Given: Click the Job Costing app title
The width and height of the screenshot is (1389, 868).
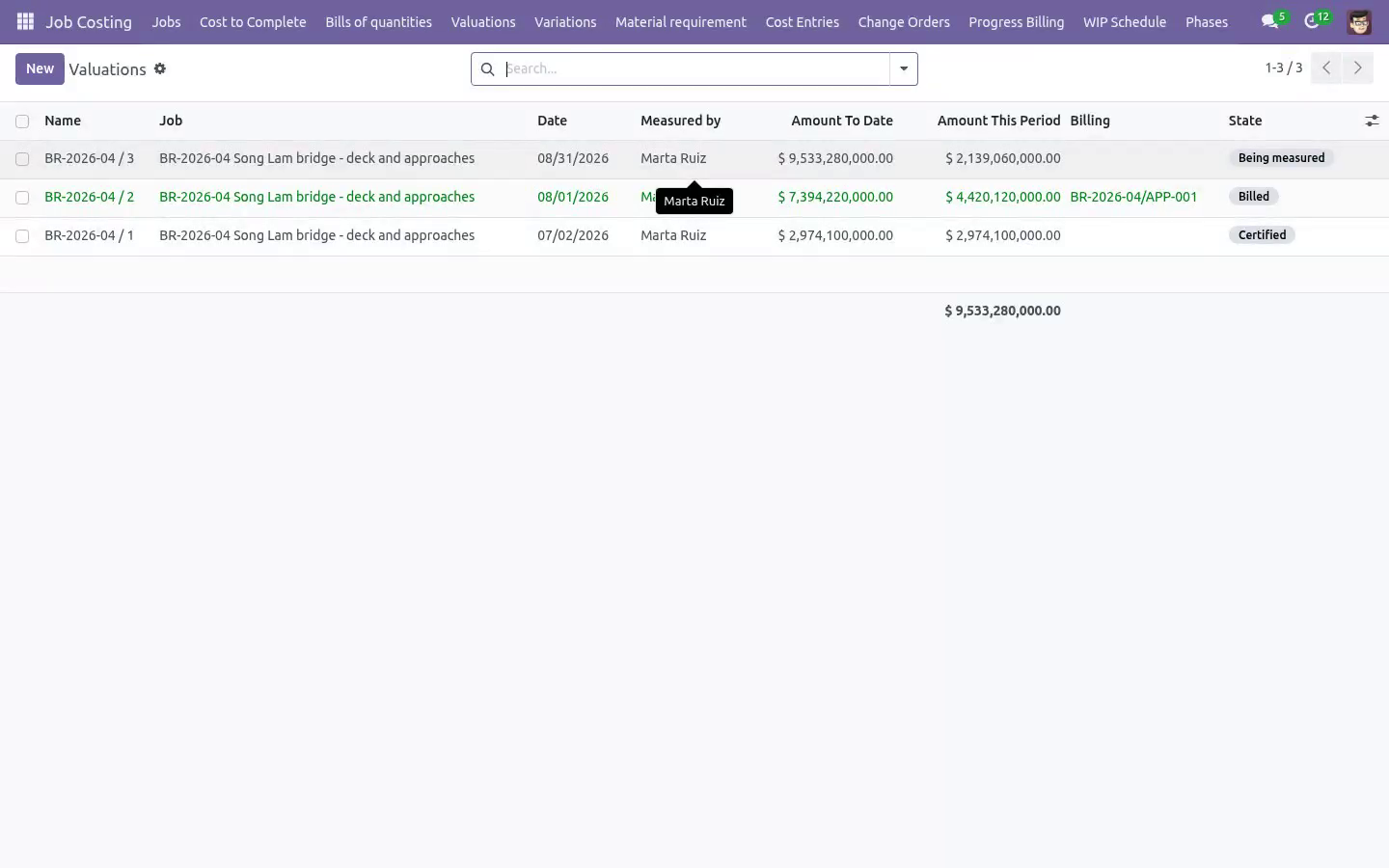Looking at the screenshot, I should (x=89, y=21).
